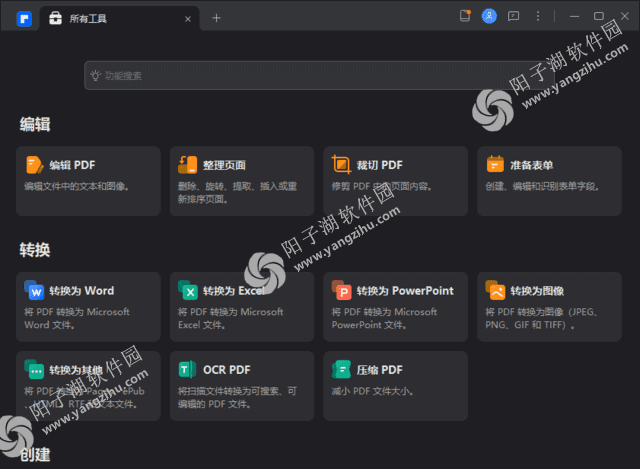Open the OCR PDF tool title
Viewport: 640px width, 469px height.
tap(227, 370)
